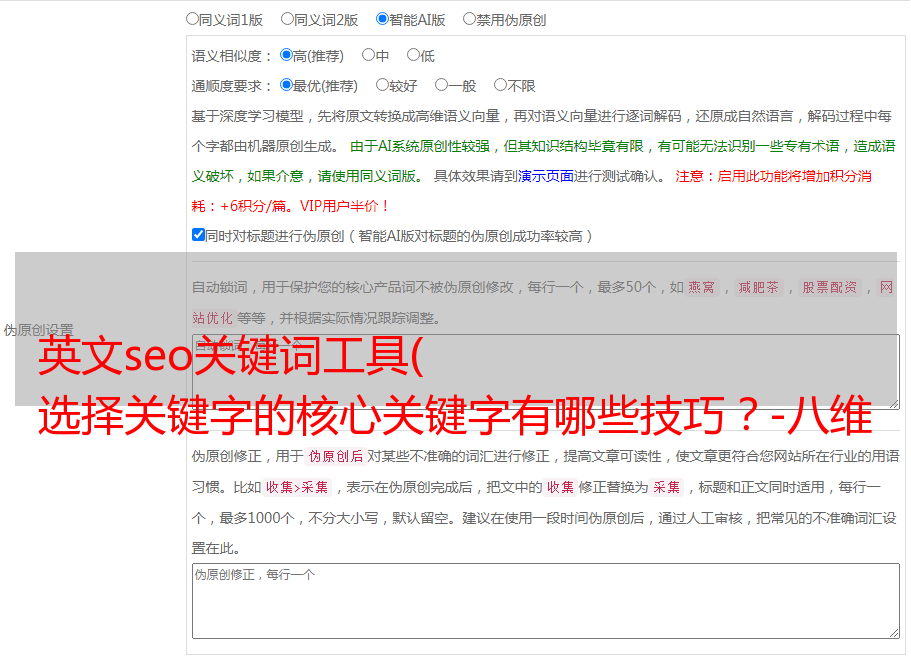Set 语义相似度 to 低
Viewport: 911px width, 658px height.
click(x=413, y=55)
